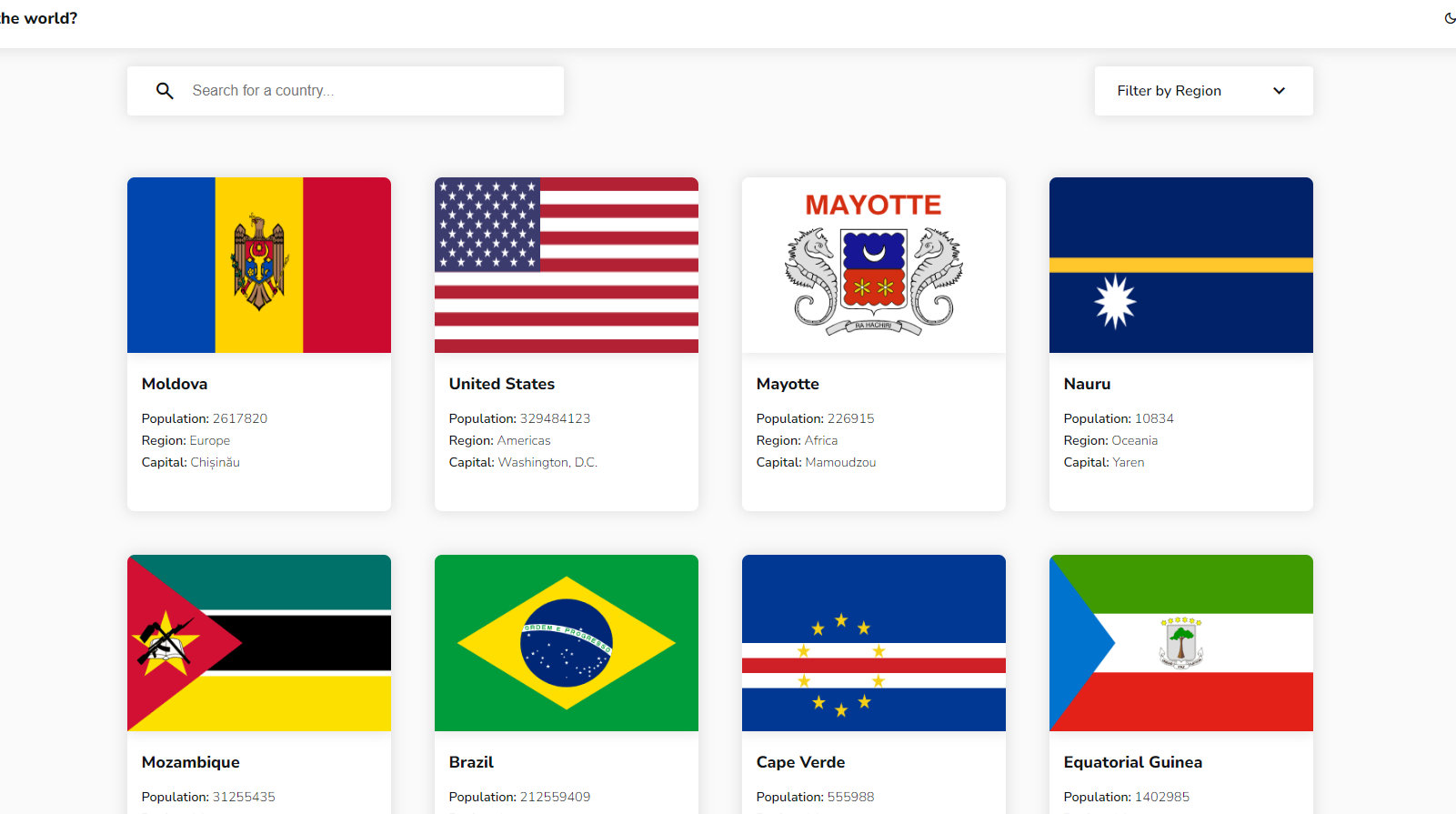Open the Brazil flag image

click(567, 643)
